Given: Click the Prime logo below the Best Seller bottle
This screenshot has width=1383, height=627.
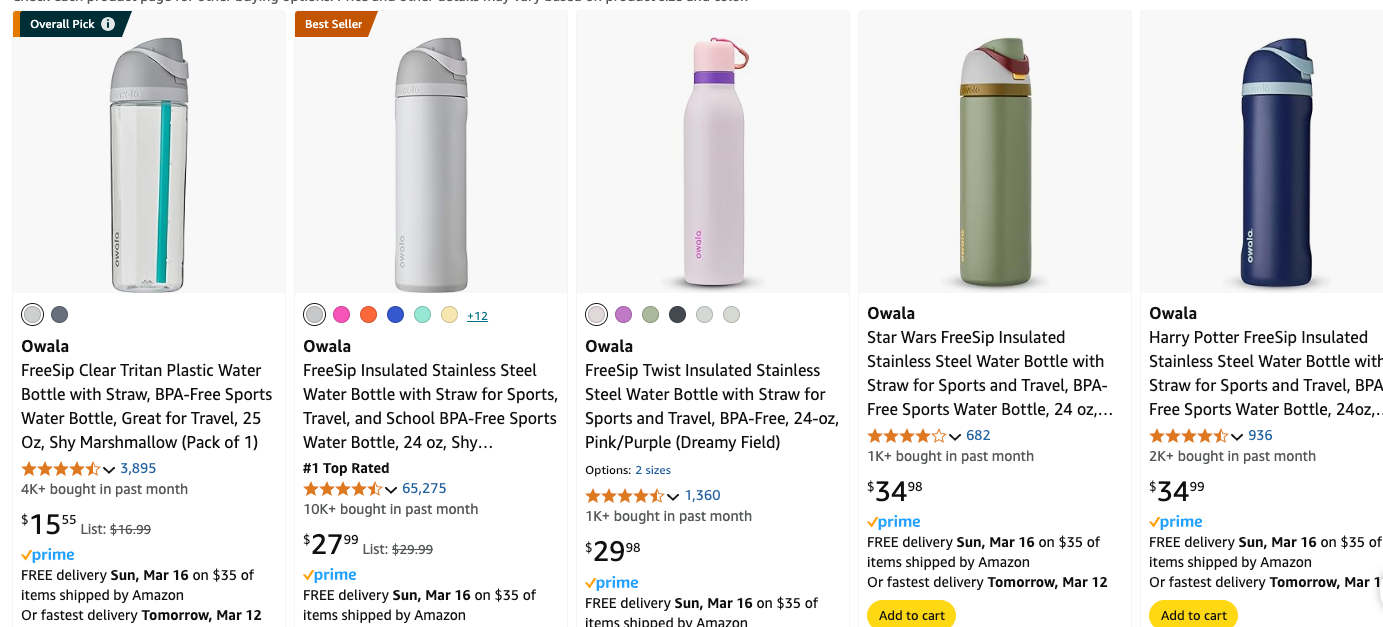Looking at the screenshot, I should tap(329, 574).
